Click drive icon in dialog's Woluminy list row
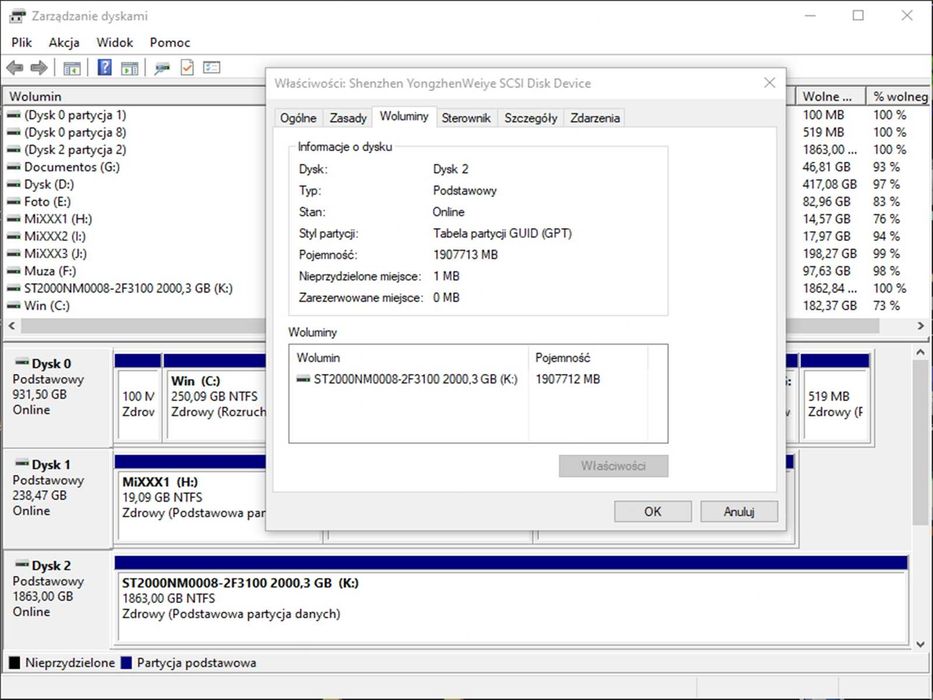The width and height of the screenshot is (933, 700). point(303,379)
